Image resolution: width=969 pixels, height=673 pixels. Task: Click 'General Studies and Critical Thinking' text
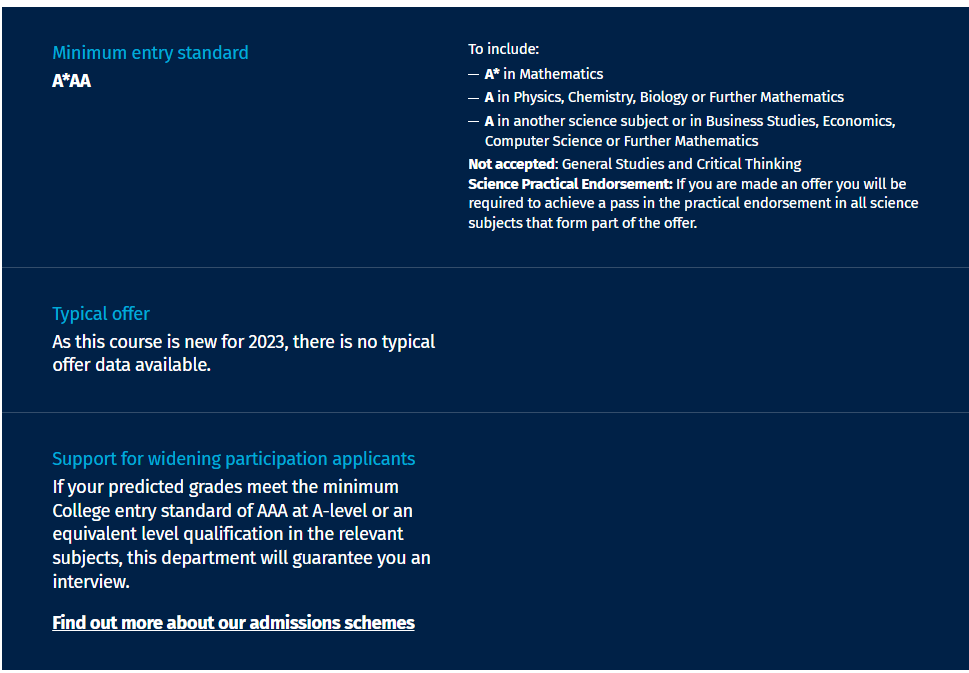pos(682,164)
